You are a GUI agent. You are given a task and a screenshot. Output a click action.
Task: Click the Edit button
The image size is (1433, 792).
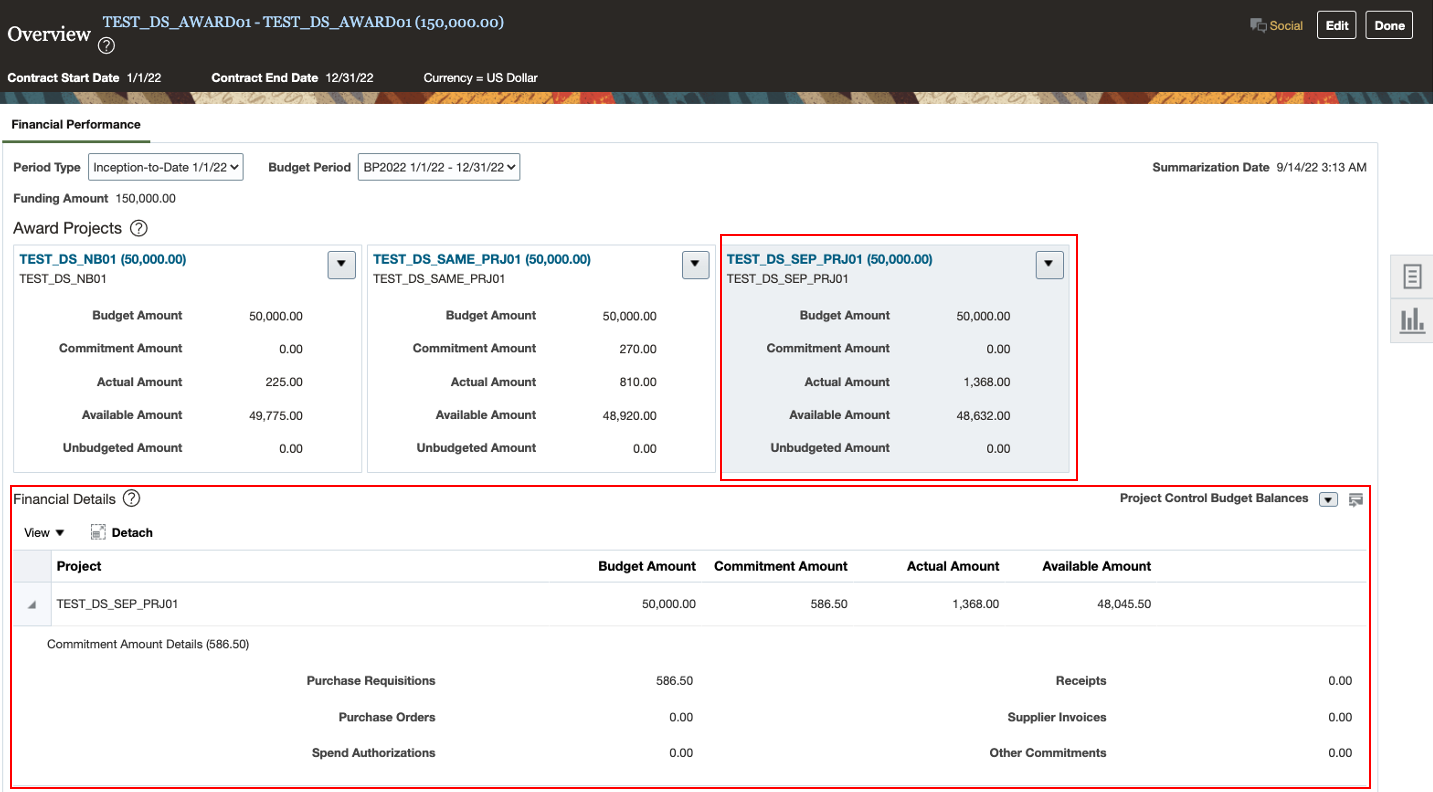pyautogui.click(x=1337, y=26)
